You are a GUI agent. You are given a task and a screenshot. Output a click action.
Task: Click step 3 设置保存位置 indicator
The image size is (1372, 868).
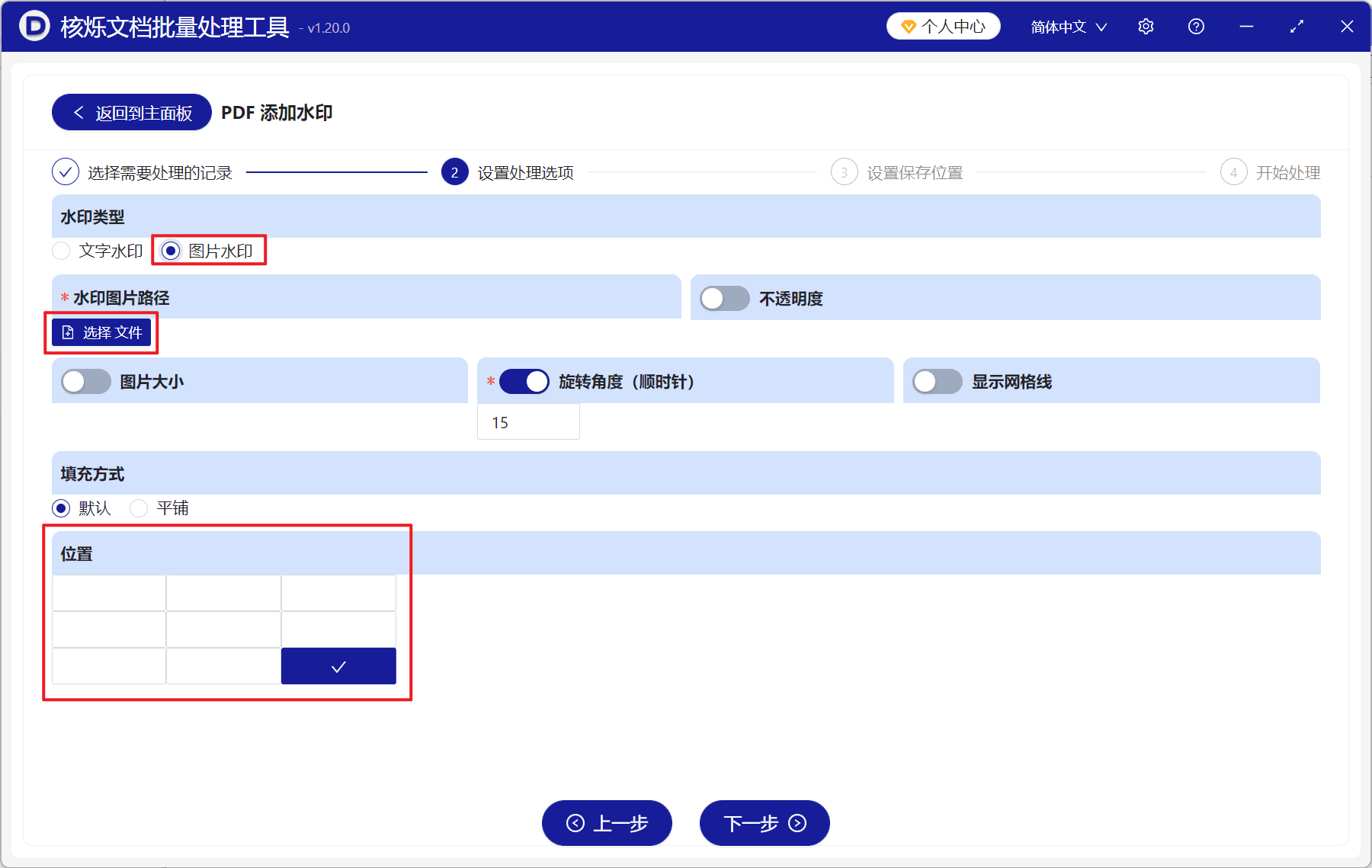point(844,172)
